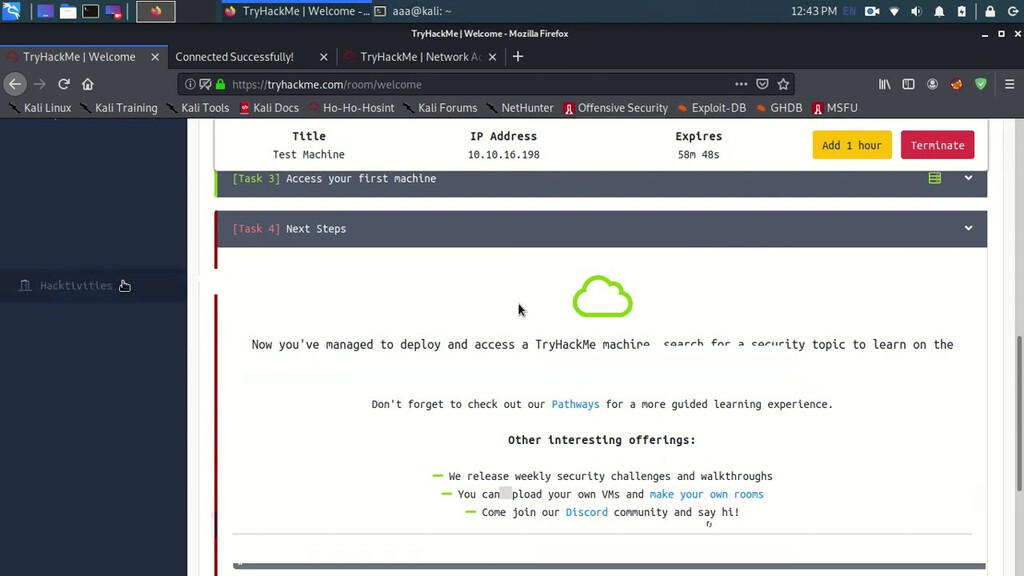Follow the Pathways link

pos(575,404)
